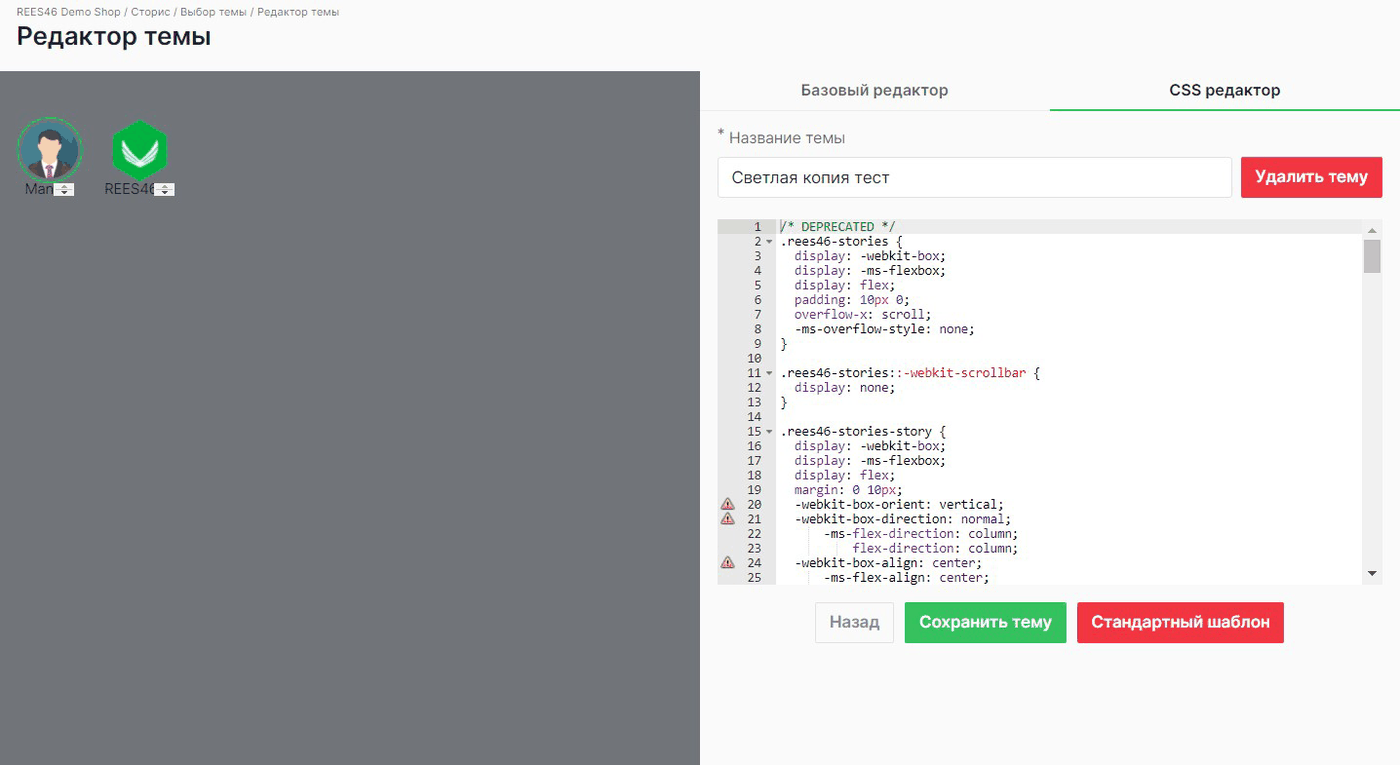The width and height of the screenshot is (1400, 765).
Task: Click the stepper beside the REES46 story label
Action: 164,190
